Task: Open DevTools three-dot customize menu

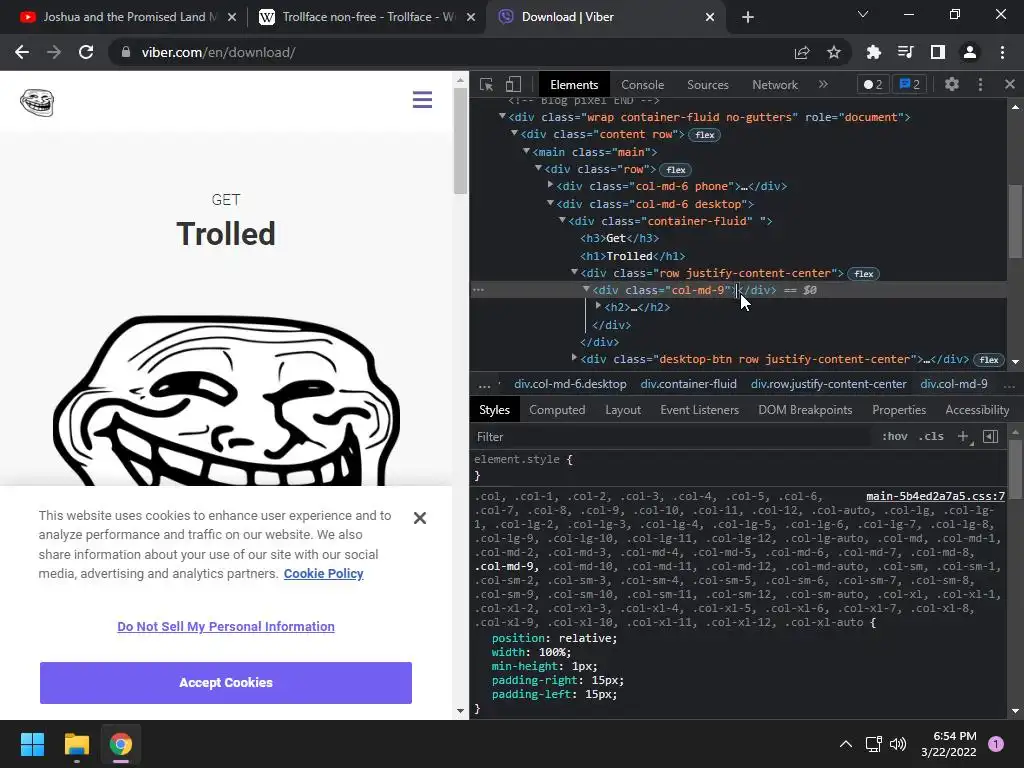Action: point(980,84)
